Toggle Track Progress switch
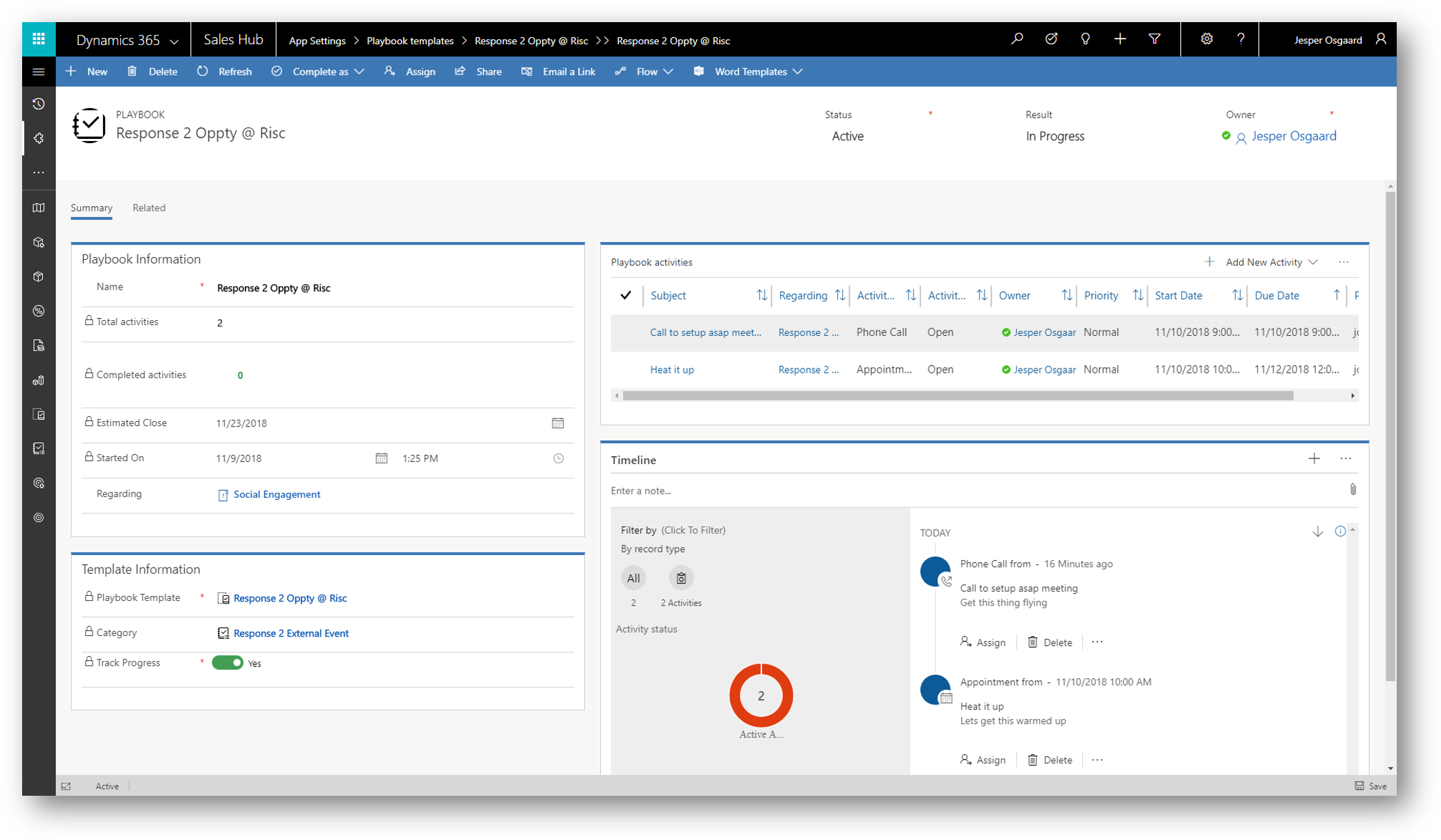Image resolution: width=1441 pixels, height=840 pixels. (227, 662)
